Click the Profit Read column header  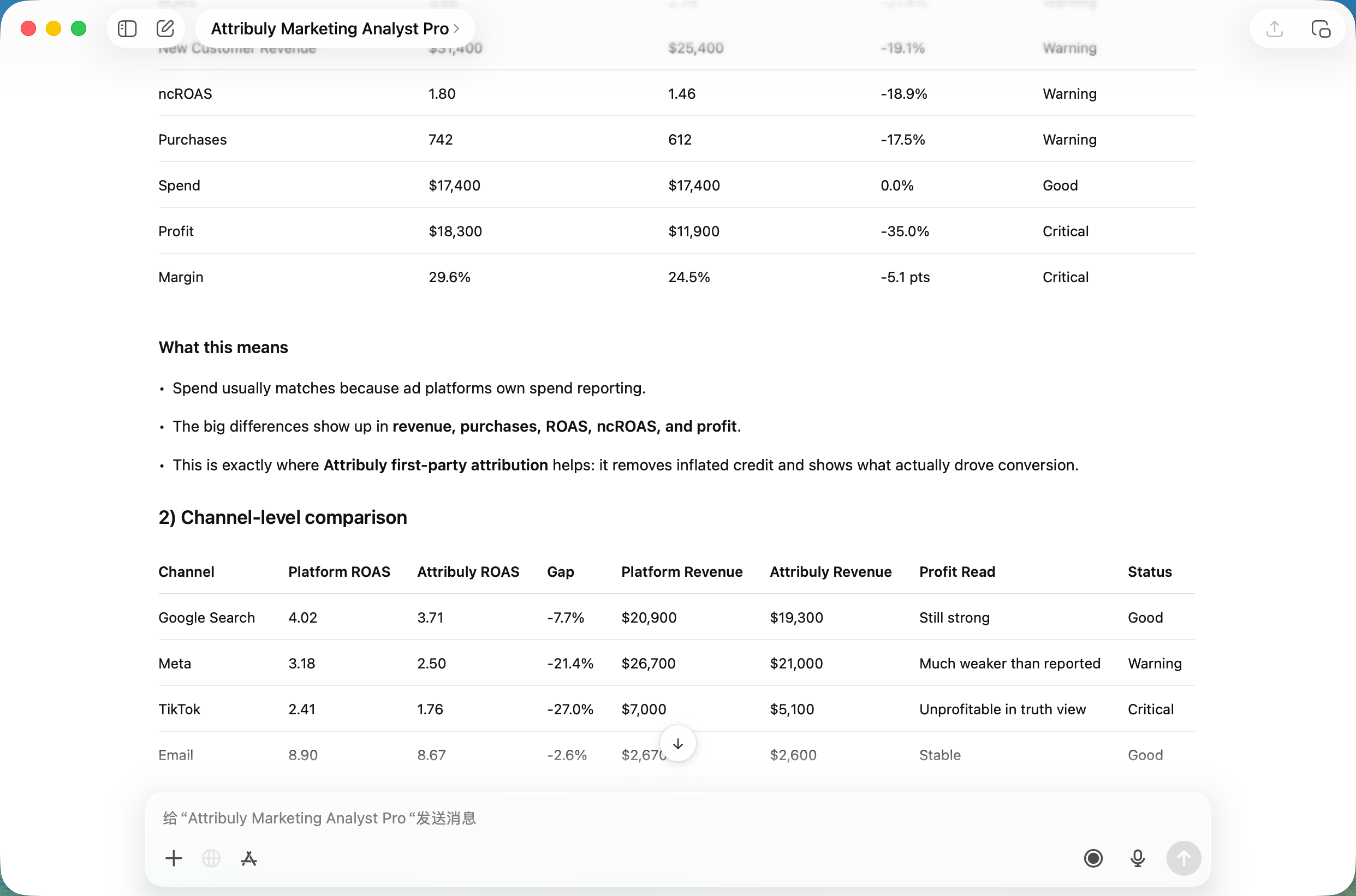click(x=957, y=572)
